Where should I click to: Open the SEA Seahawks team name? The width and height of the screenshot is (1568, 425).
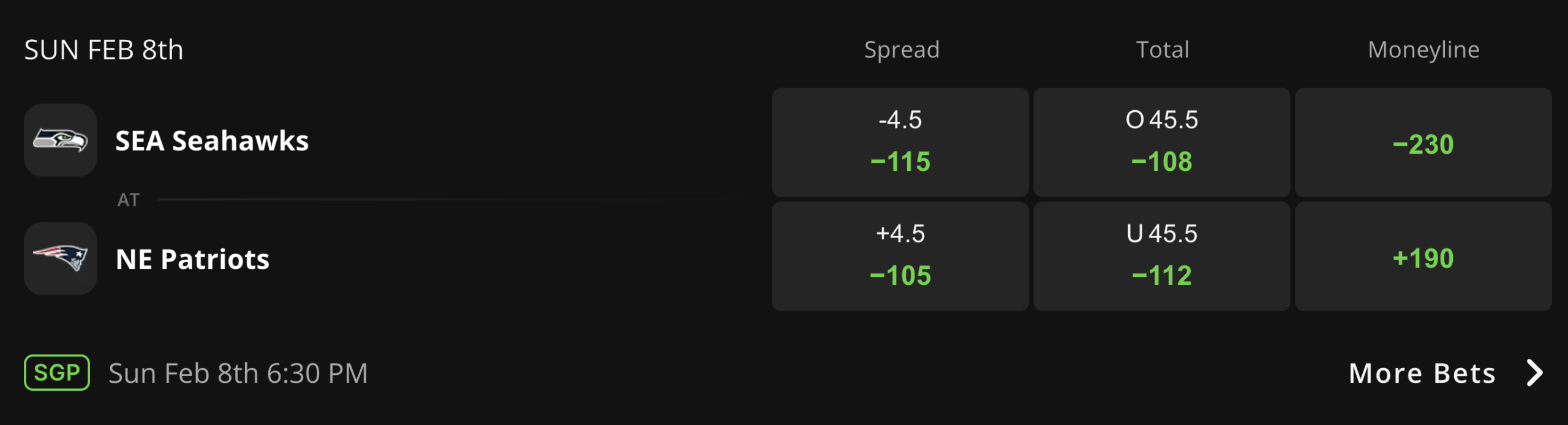(212, 141)
